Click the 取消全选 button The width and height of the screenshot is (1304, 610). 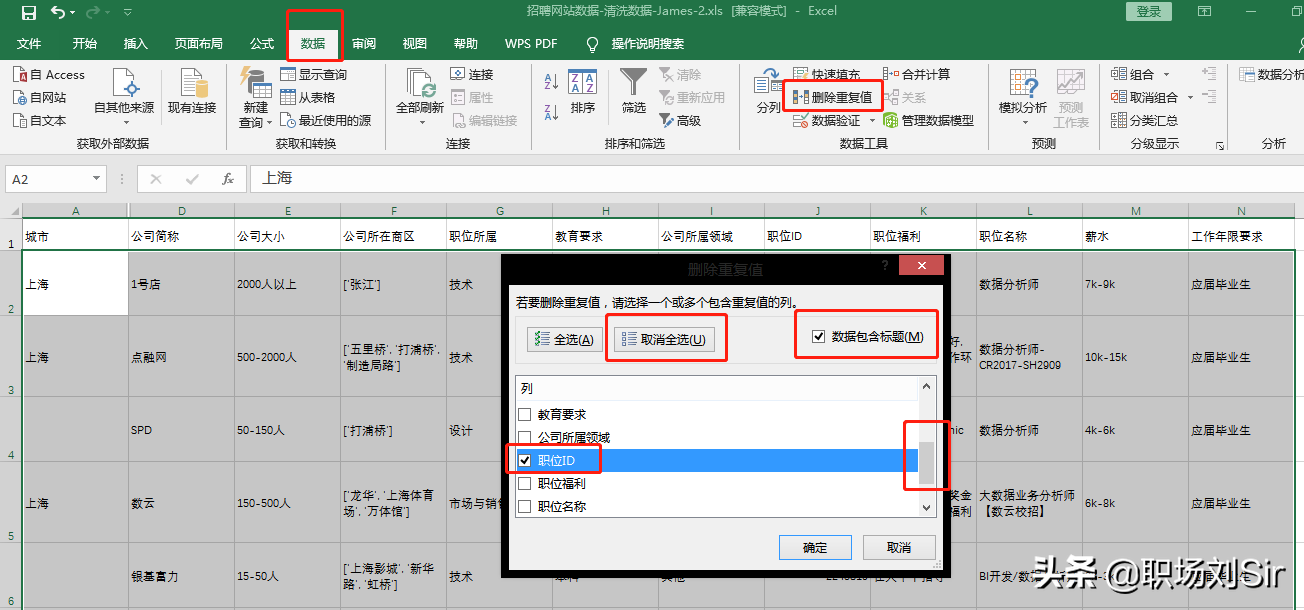point(664,340)
